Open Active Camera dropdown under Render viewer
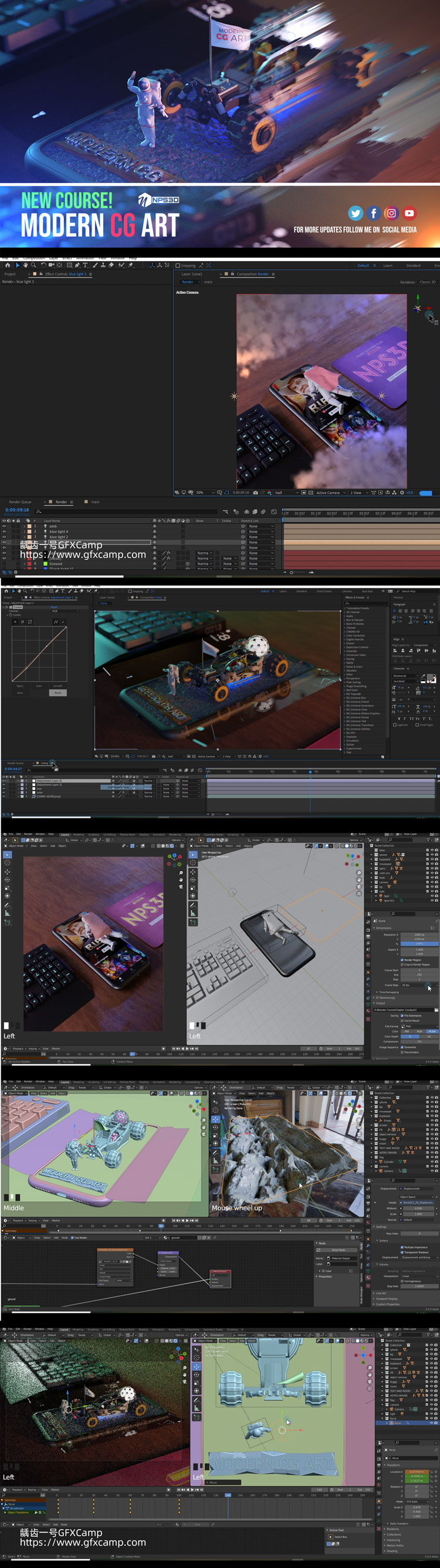440x1568 pixels. [x=331, y=492]
